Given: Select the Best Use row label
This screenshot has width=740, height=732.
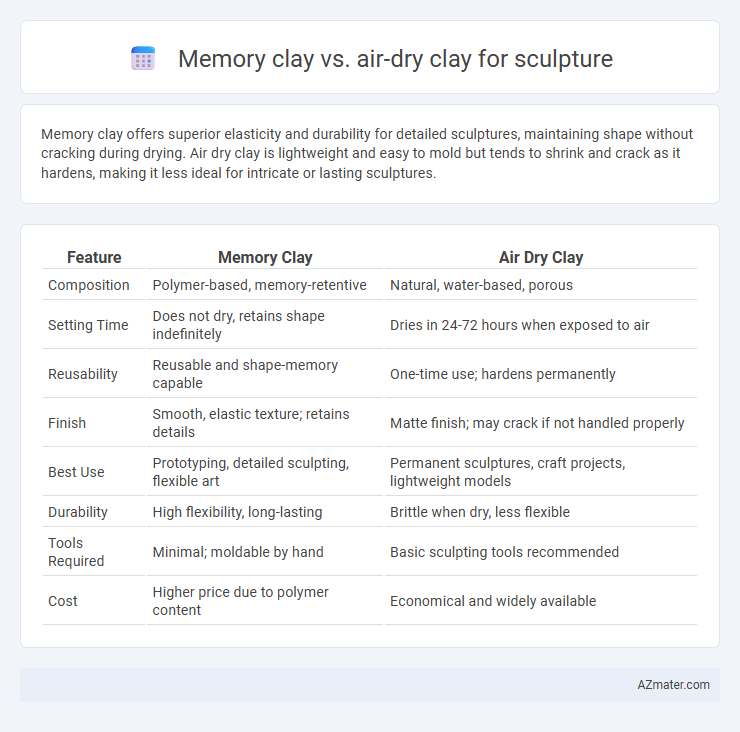Looking at the screenshot, I should pos(76,472).
